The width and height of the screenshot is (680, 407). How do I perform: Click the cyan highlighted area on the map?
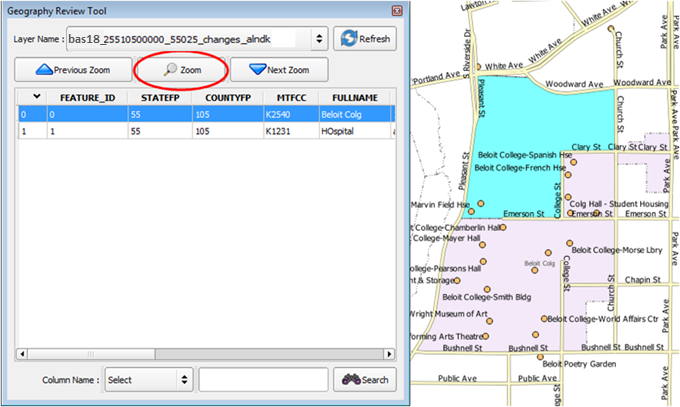click(540, 120)
